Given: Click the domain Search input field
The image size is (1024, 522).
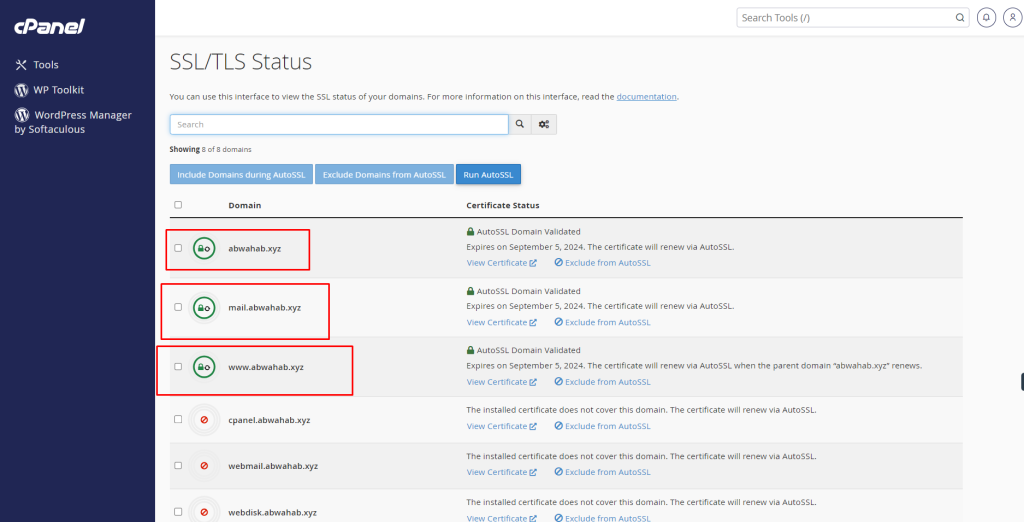Looking at the screenshot, I should [x=339, y=125].
